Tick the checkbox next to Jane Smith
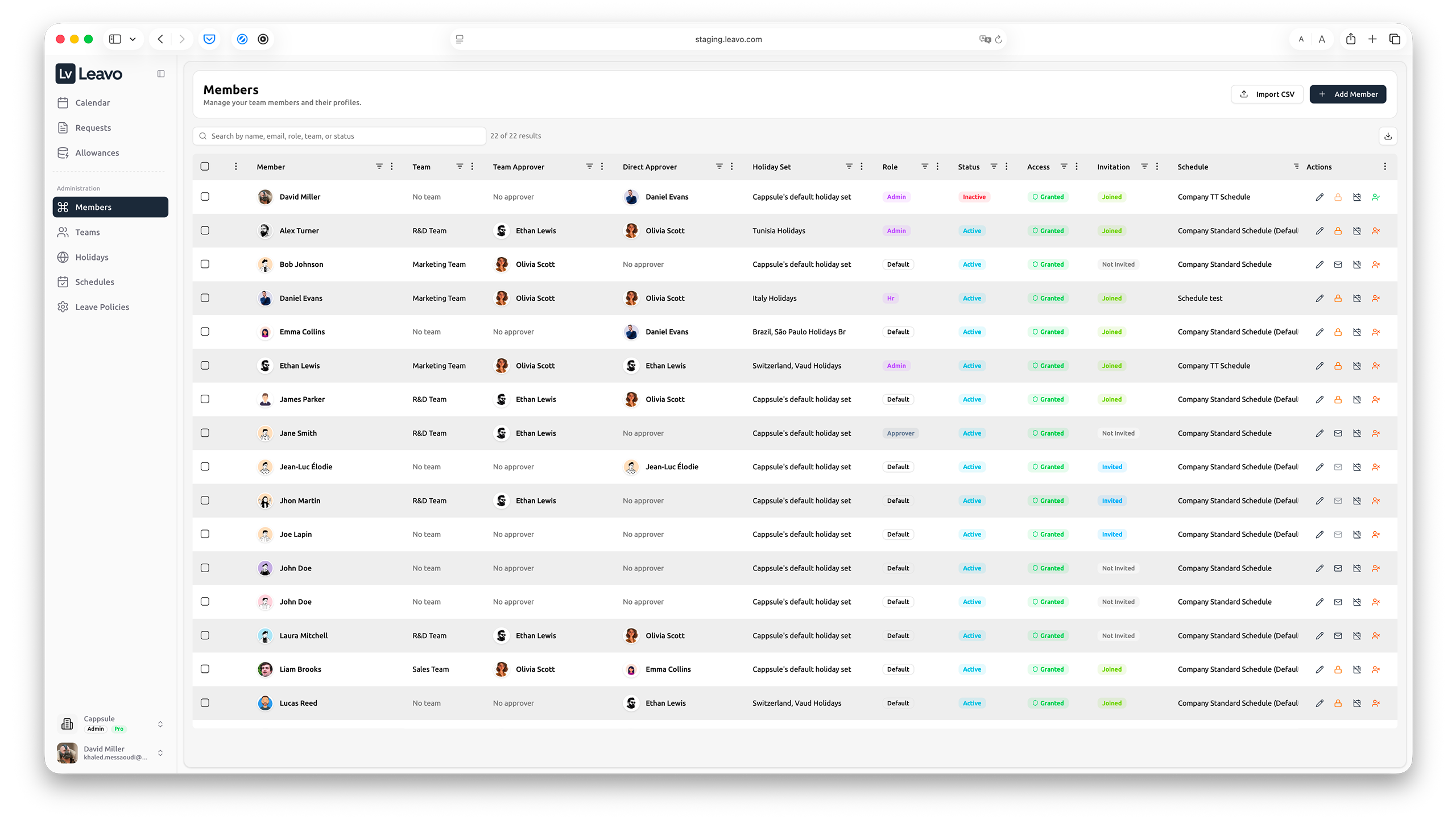The height and width of the screenshot is (819, 1456). pos(205,433)
